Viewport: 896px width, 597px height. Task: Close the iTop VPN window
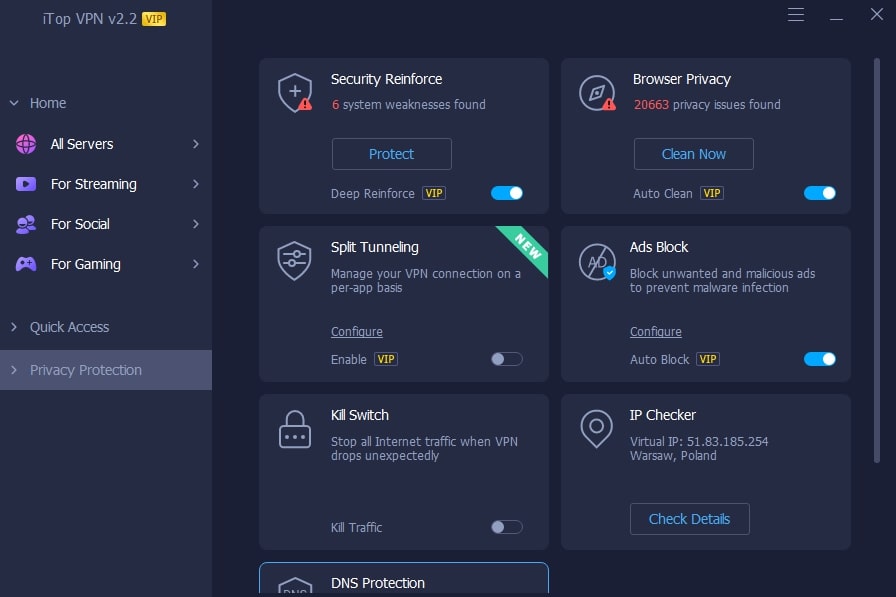[877, 14]
